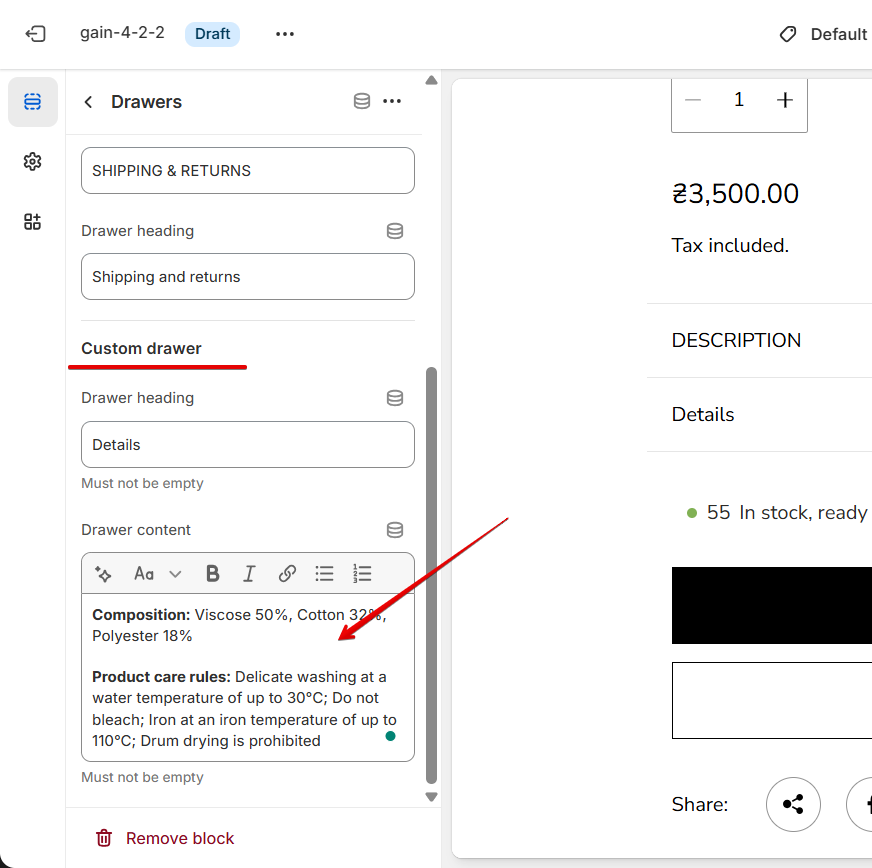
Task: Click the SHIPPING & RETURNS input field
Action: (x=247, y=171)
